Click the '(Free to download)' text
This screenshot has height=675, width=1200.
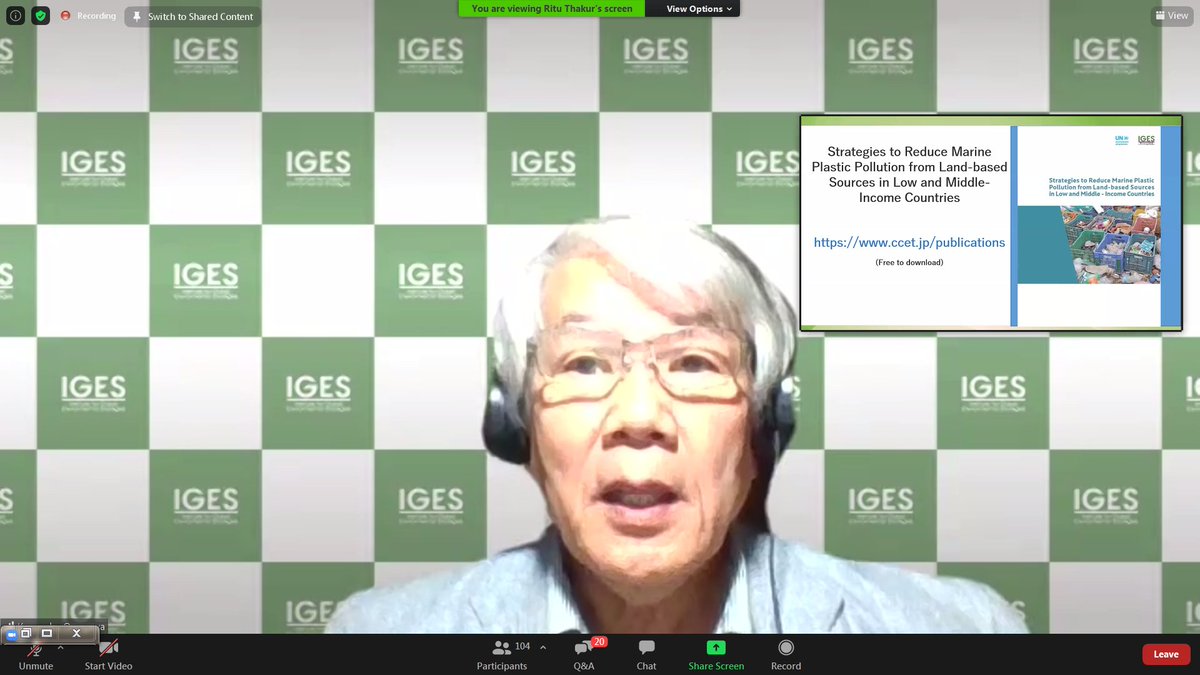pos(909,262)
